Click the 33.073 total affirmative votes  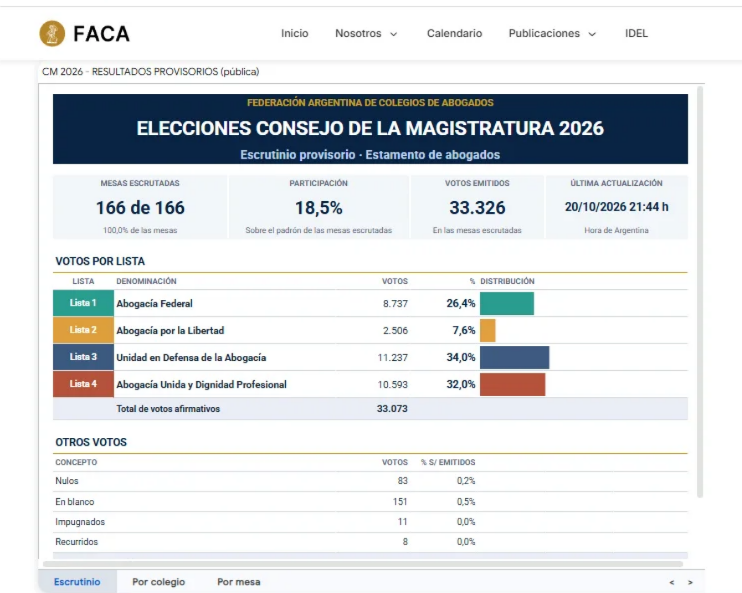[x=392, y=408]
